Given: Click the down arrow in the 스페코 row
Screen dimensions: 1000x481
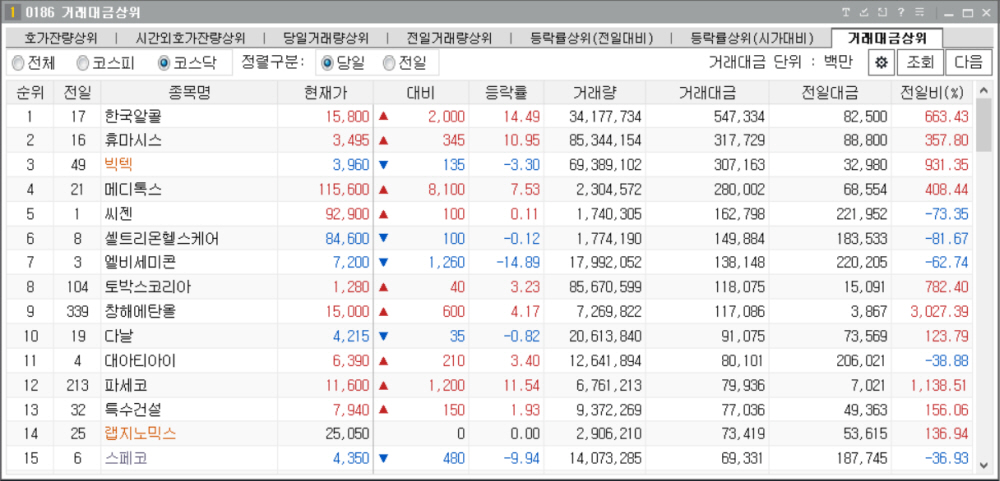Looking at the screenshot, I should [x=383, y=458].
